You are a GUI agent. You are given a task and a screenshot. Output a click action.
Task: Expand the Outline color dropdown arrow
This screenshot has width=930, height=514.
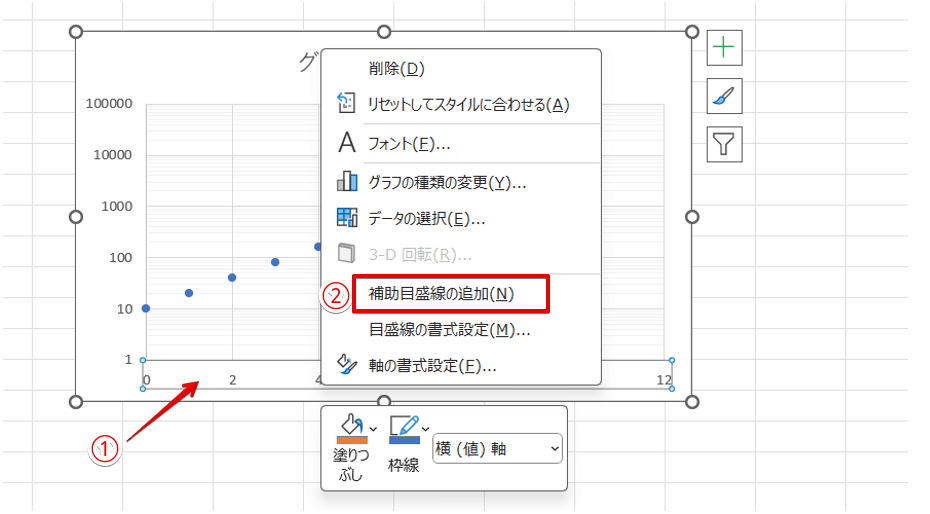click(x=426, y=429)
